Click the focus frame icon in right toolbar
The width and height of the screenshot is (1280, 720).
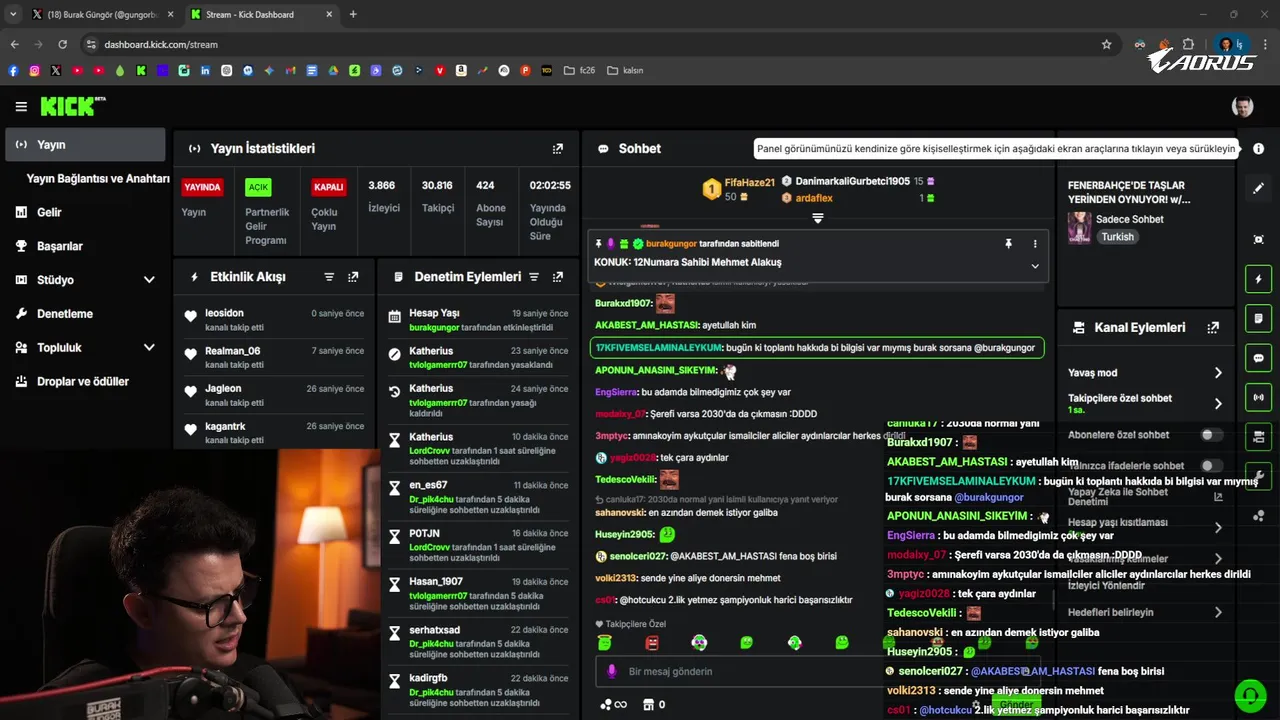[1258, 239]
